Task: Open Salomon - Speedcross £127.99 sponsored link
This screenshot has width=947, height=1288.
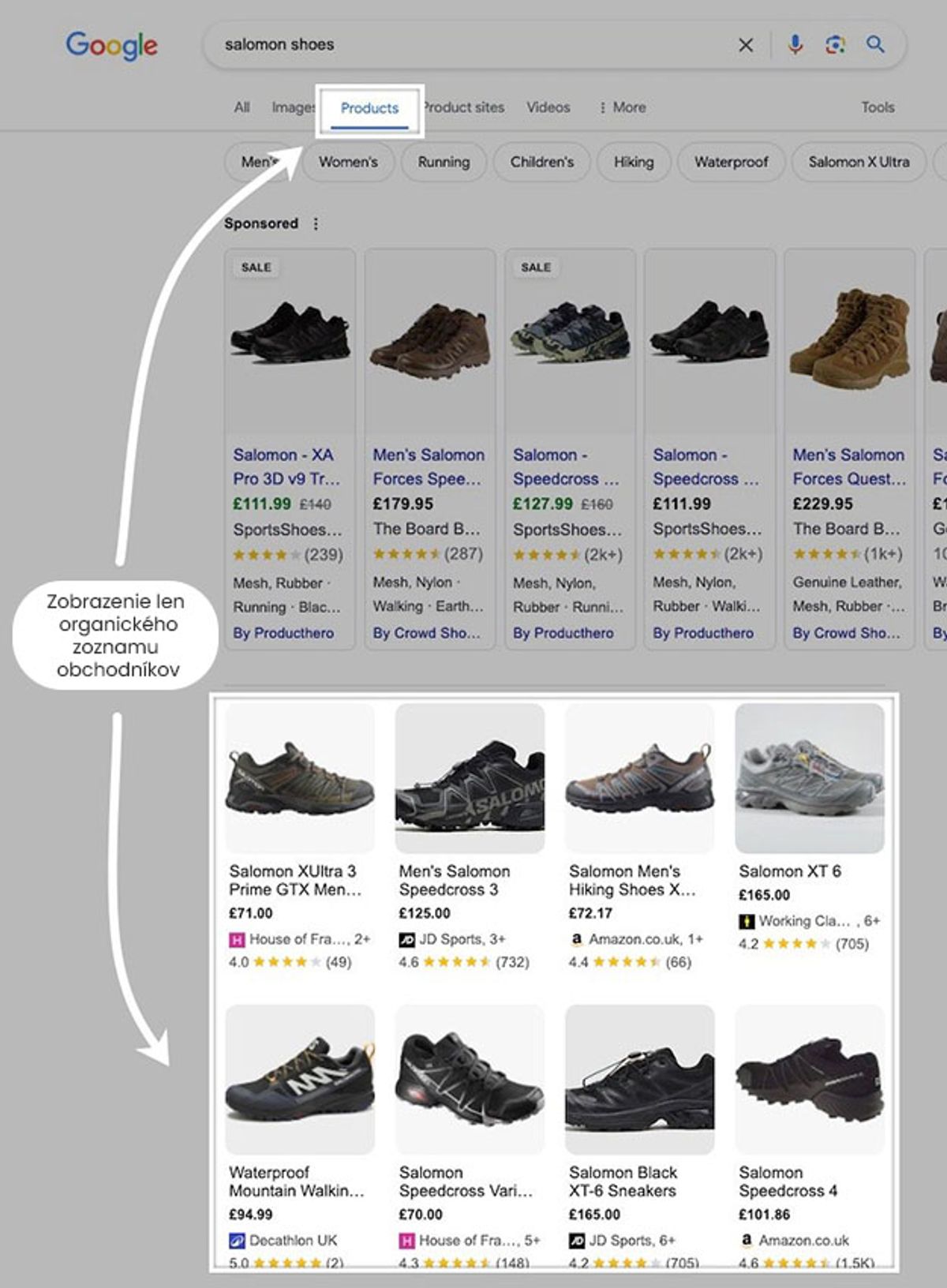Action: point(566,466)
